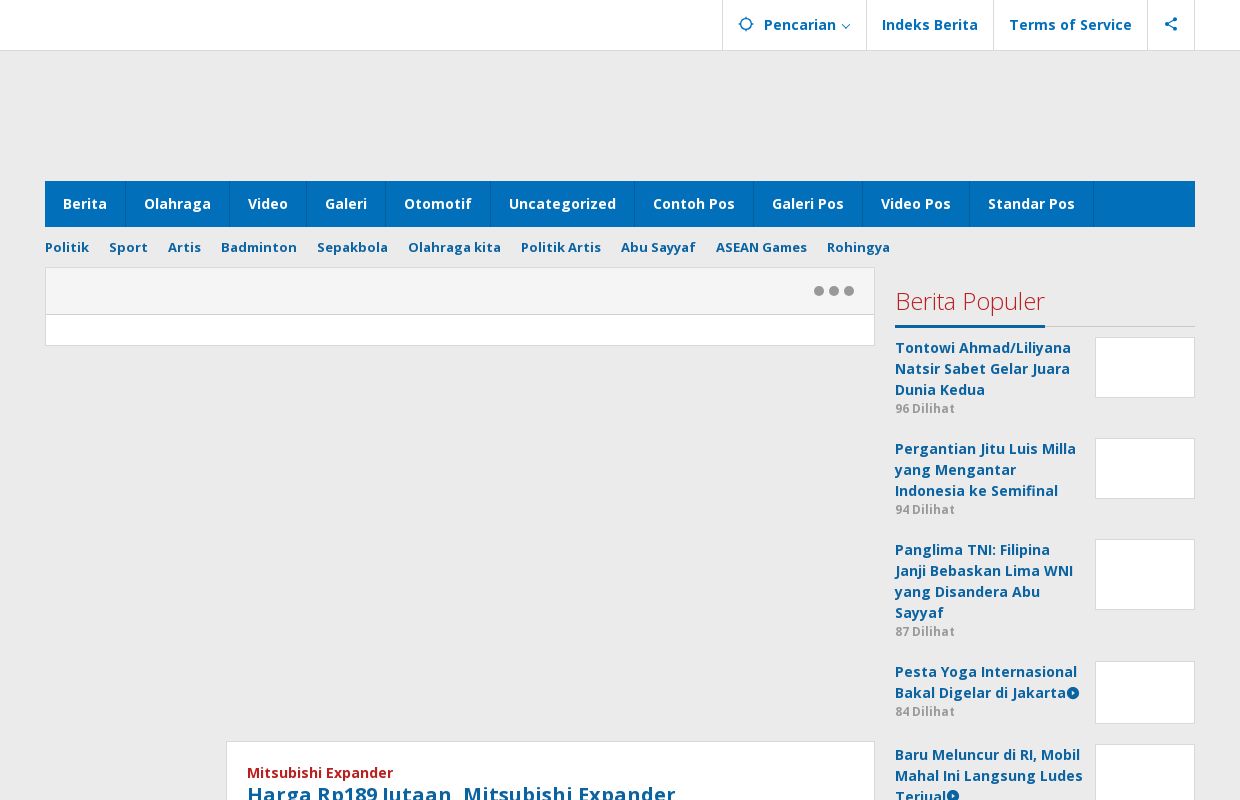1240x800 pixels.
Task: Go to the Olahraga menu
Action: pos(177,204)
